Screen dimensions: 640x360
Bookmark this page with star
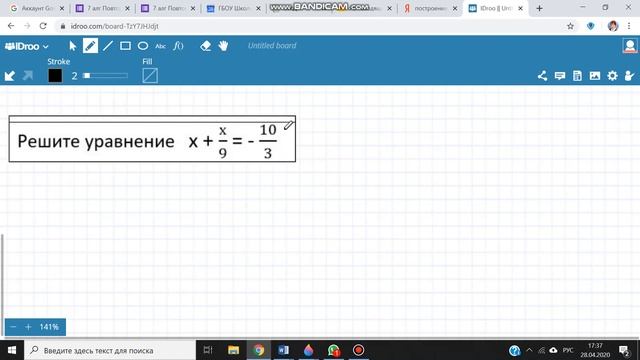click(570, 26)
